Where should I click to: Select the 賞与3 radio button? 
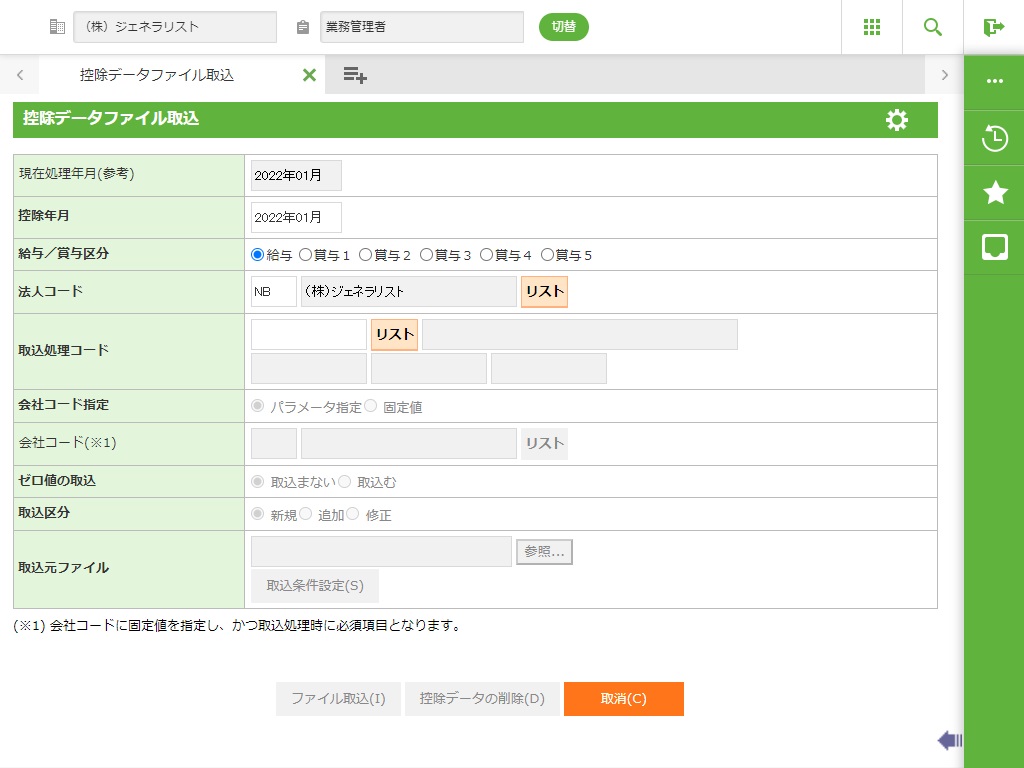[x=427, y=255]
